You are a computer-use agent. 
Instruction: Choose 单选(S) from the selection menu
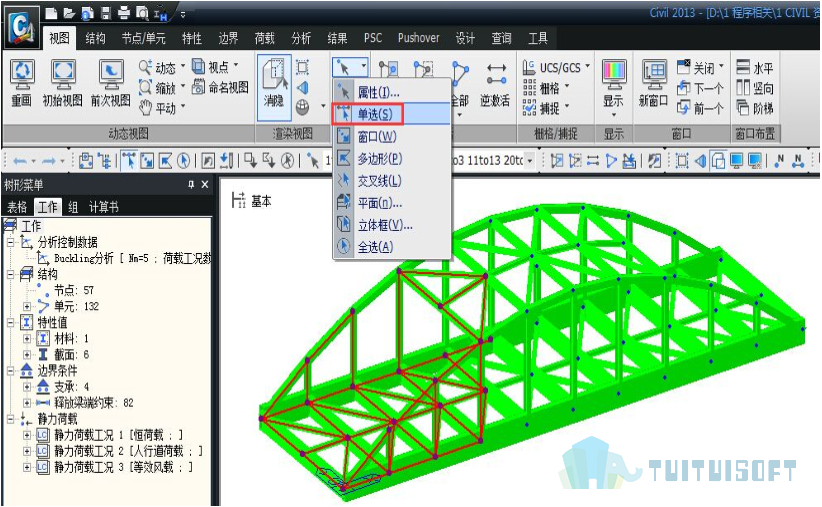click(392, 114)
